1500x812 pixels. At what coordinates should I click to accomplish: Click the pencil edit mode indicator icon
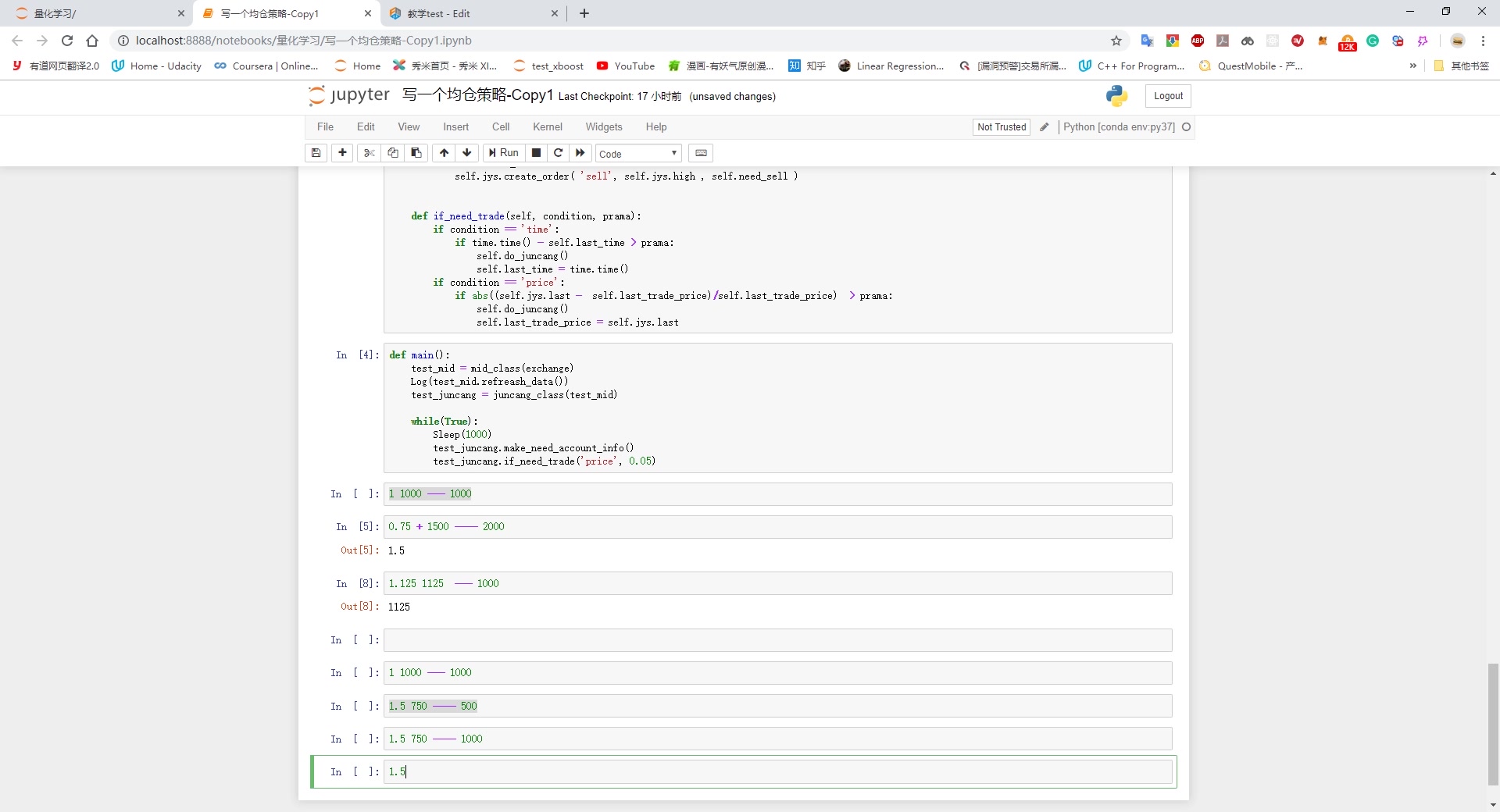point(1044,127)
